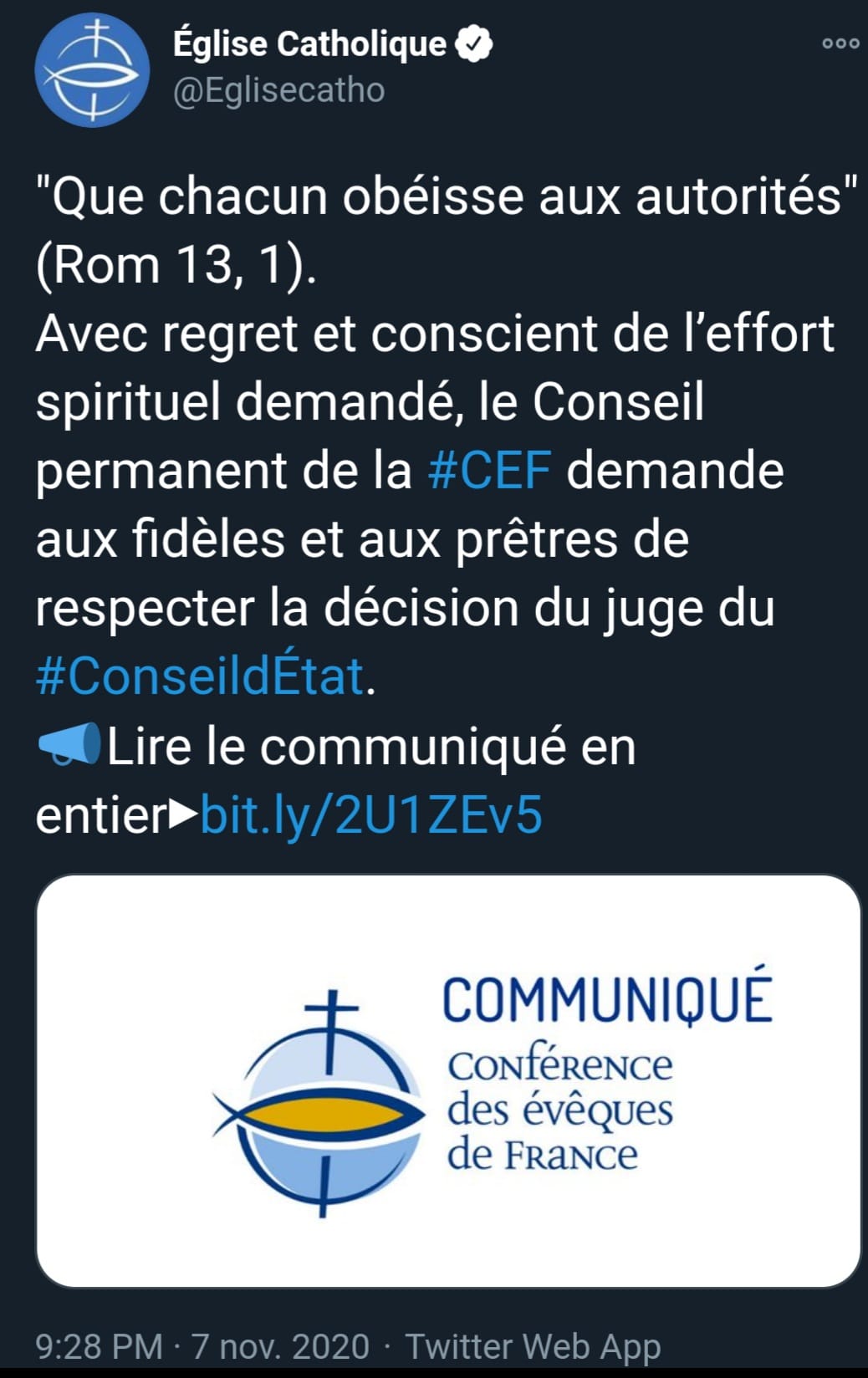The height and width of the screenshot is (1378, 868).
Task: Click the 9:28 PM timestamp
Action: pos(99,1346)
